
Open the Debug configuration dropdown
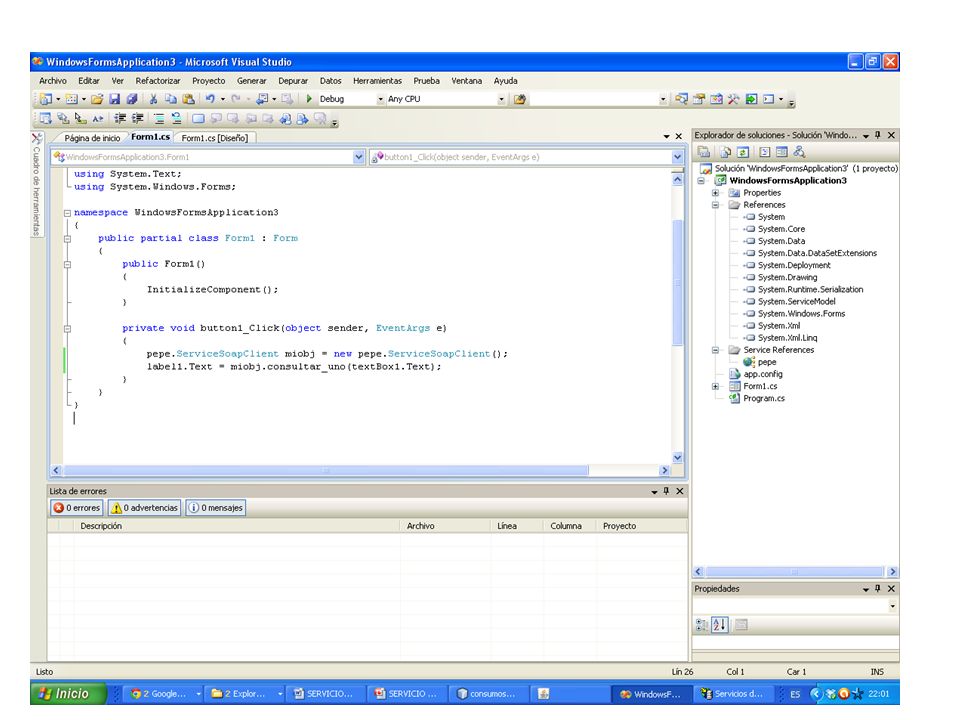380,99
